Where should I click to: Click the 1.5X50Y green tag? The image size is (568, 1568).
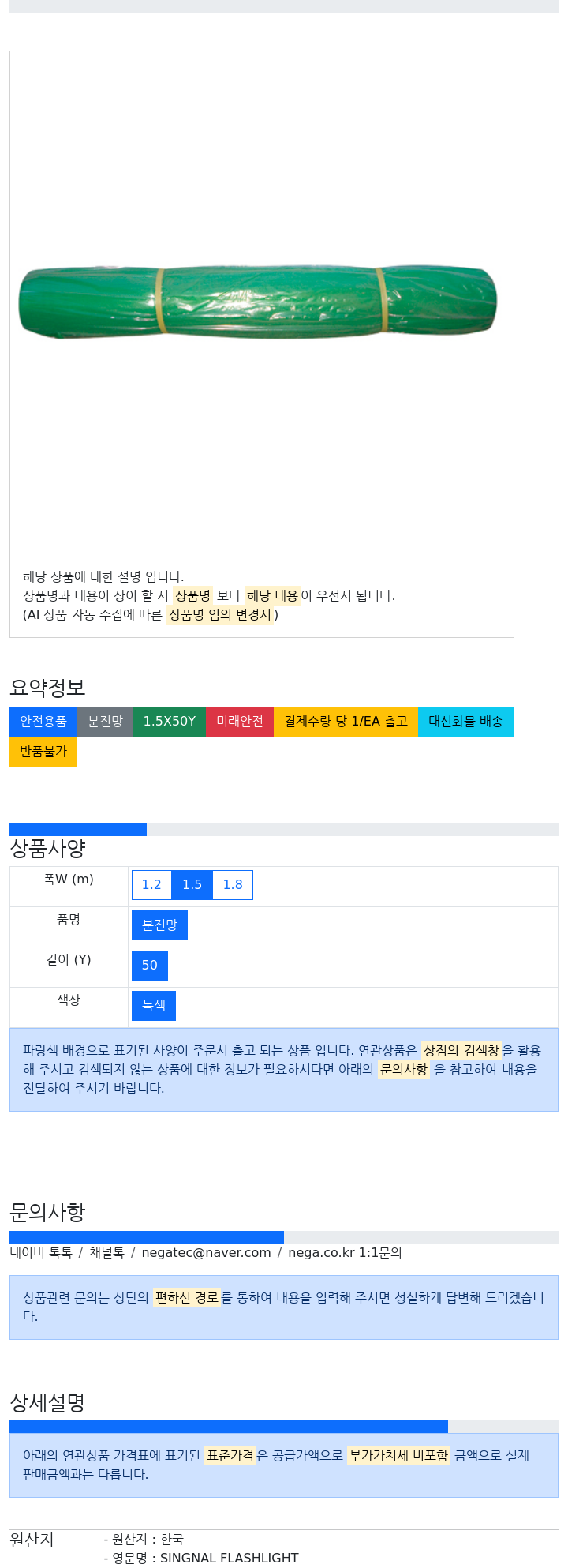point(170,722)
